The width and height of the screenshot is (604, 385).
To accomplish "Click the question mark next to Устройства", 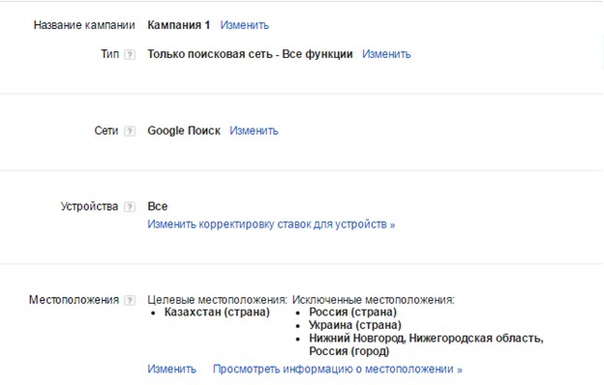I will [130, 207].
